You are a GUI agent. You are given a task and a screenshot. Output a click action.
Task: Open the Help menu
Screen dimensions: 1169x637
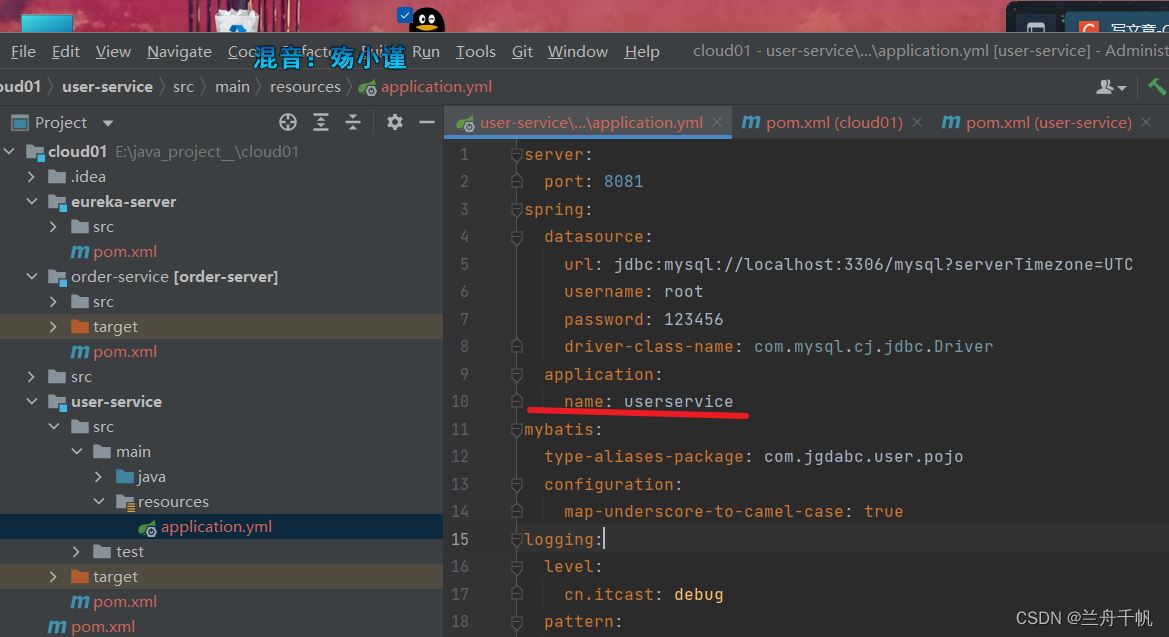(x=642, y=51)
